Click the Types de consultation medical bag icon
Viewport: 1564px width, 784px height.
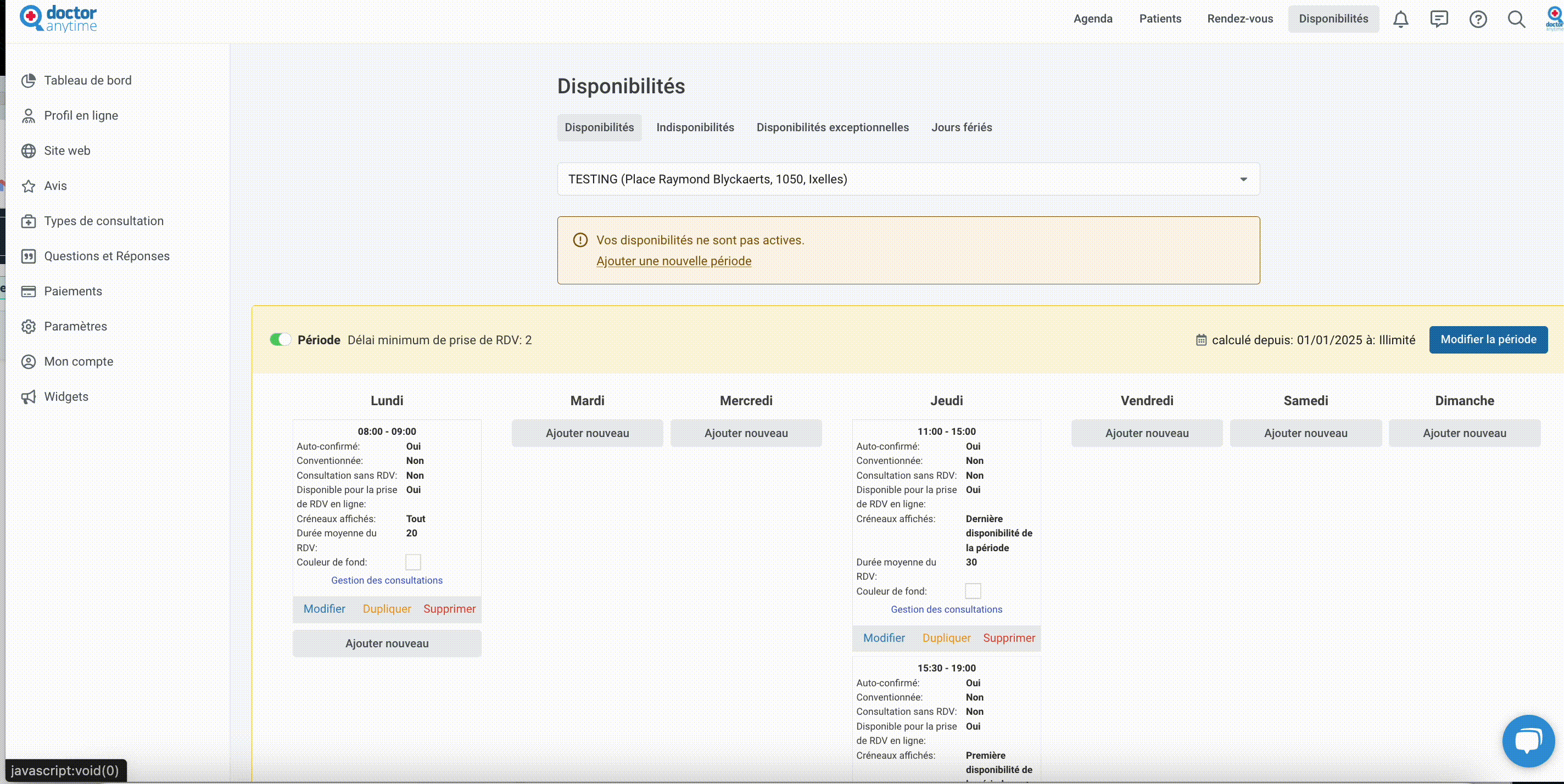pyautogui.click(x=29, y=221)
